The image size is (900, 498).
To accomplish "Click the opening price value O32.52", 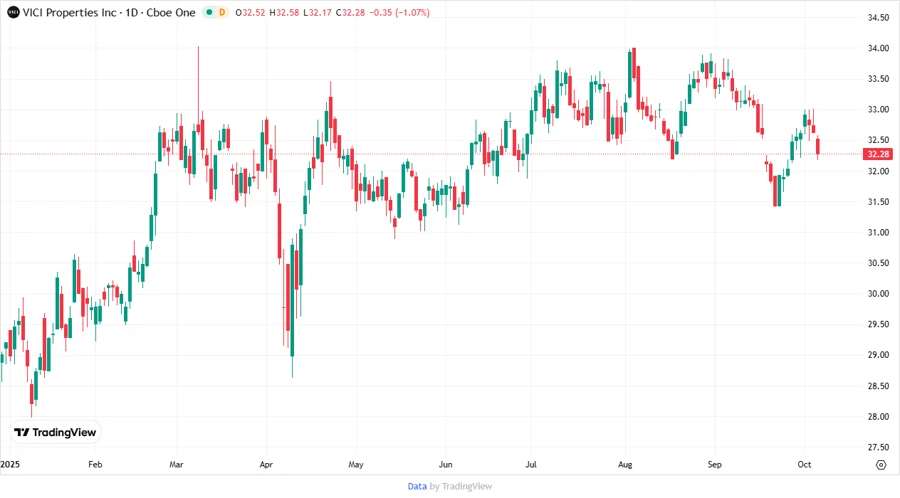I will [x=250, y=12].
